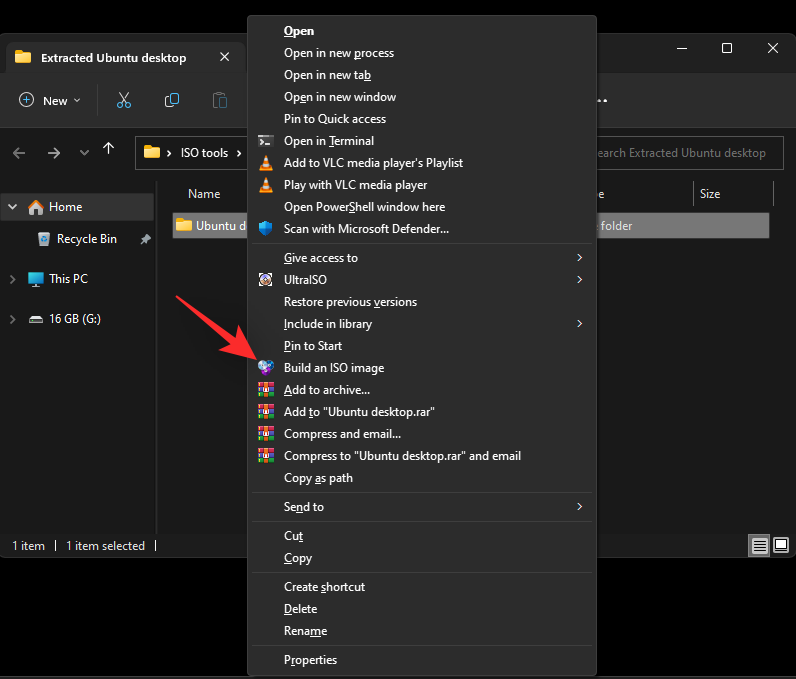
Task: Click Open PowerShell window here
Action: point(422,207)
